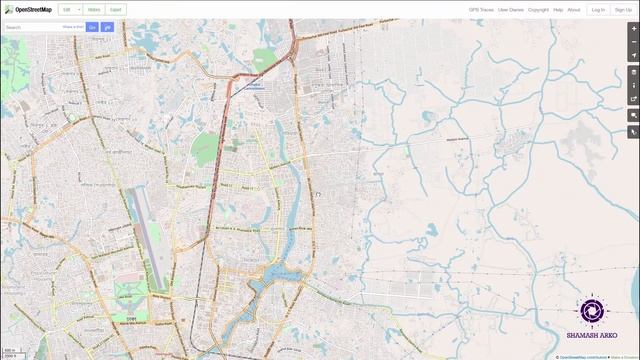Image resolution: width=640 pixels, height=360 pixels.
Task: Open User Diaries in the top menu
Action: tap(511, 9)
